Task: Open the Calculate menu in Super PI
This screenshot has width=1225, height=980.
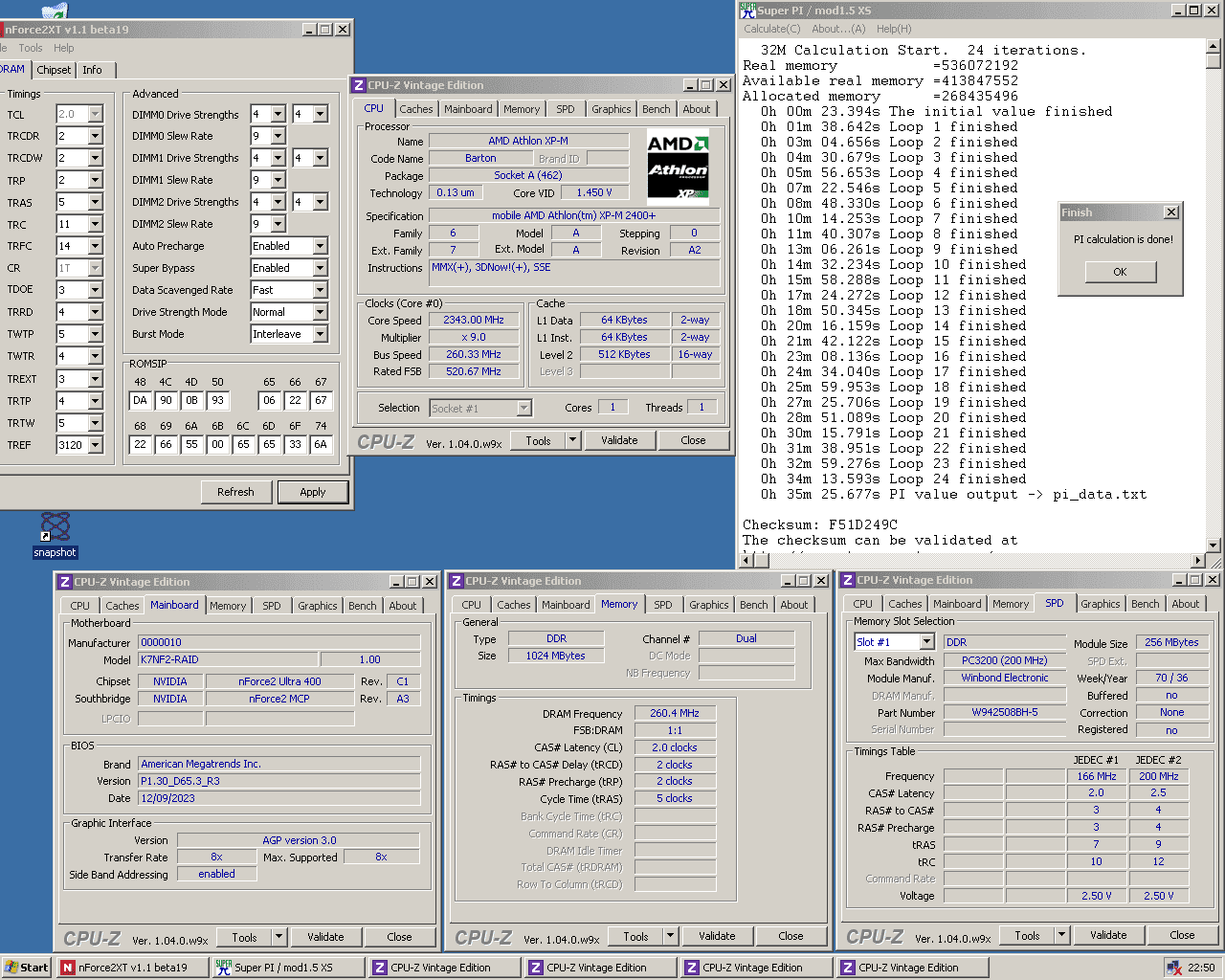Action: (772, 29)
